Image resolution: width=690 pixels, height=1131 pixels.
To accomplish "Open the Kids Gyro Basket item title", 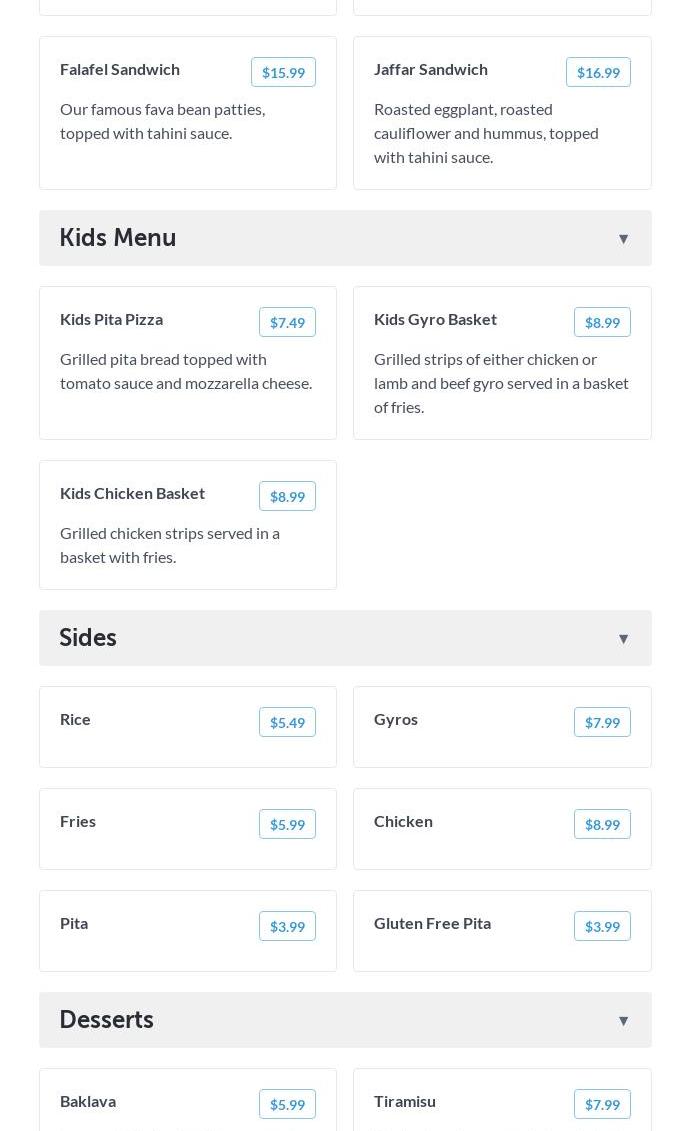I will [435, 319].
